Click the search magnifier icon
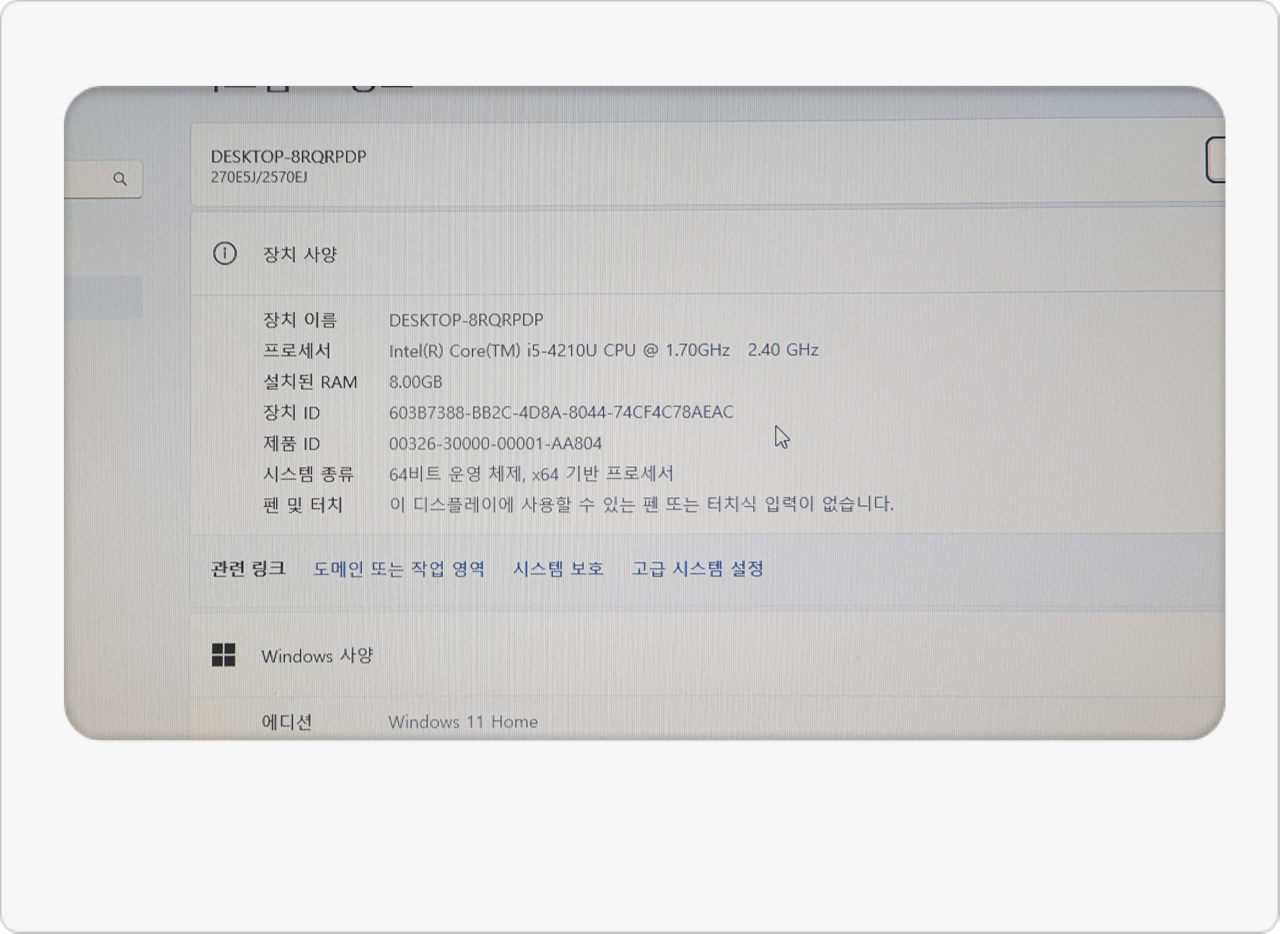This screenshot has height=934, width=1280. [120, 179]
